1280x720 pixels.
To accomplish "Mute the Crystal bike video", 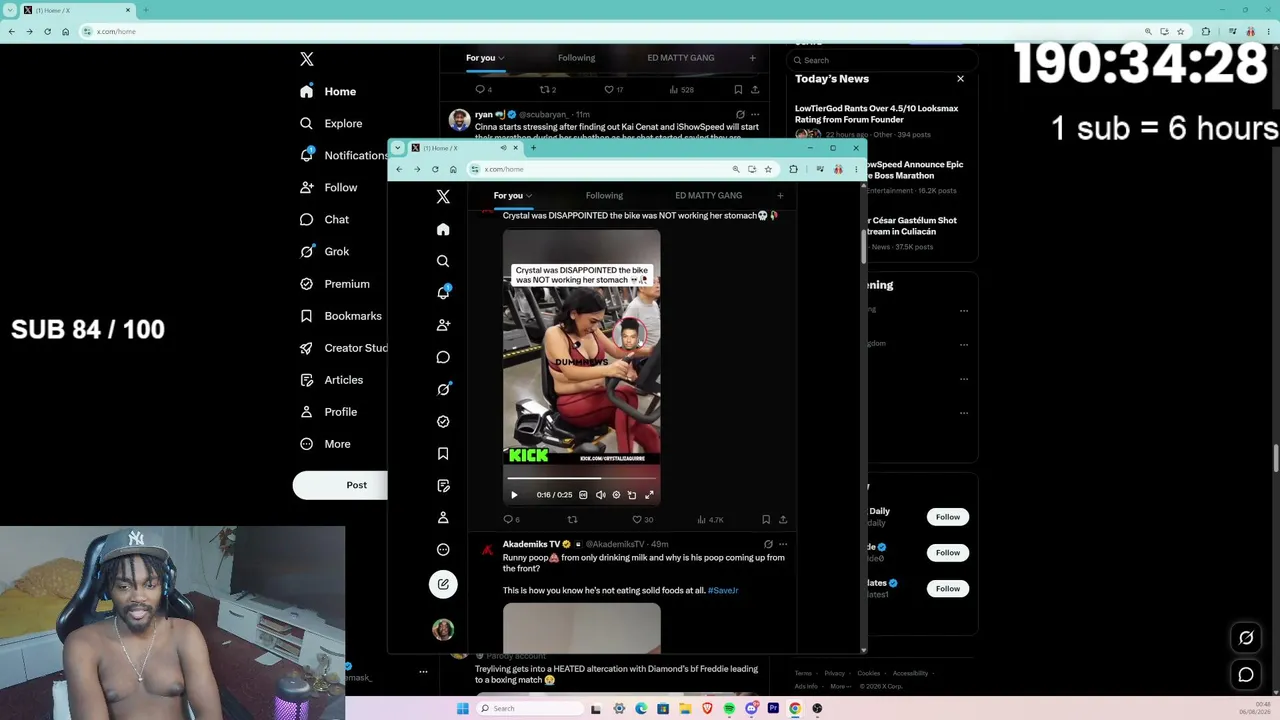I will (x=600, y=495).
